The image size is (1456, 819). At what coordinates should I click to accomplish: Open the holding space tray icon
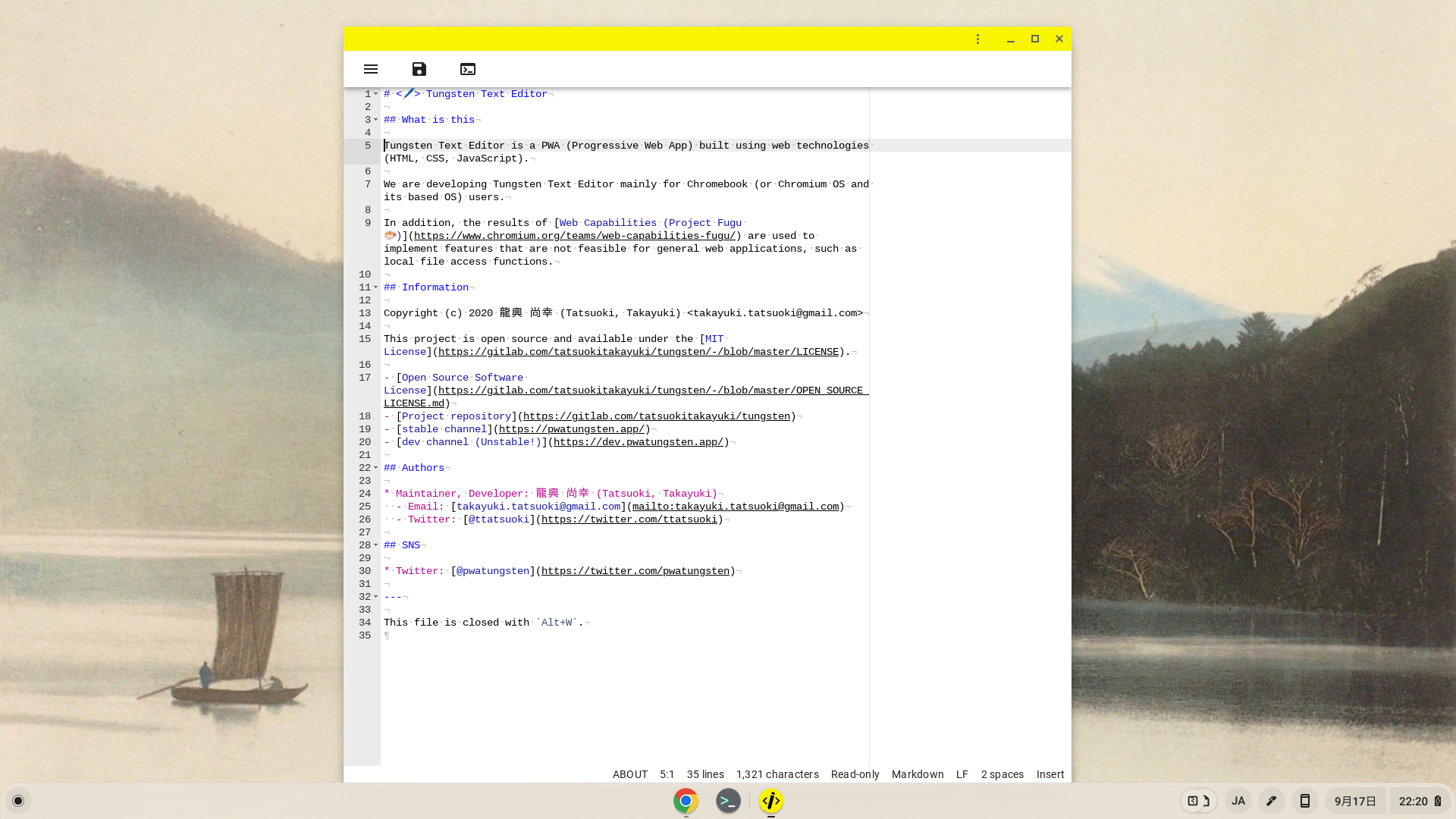click(1198, 801)
